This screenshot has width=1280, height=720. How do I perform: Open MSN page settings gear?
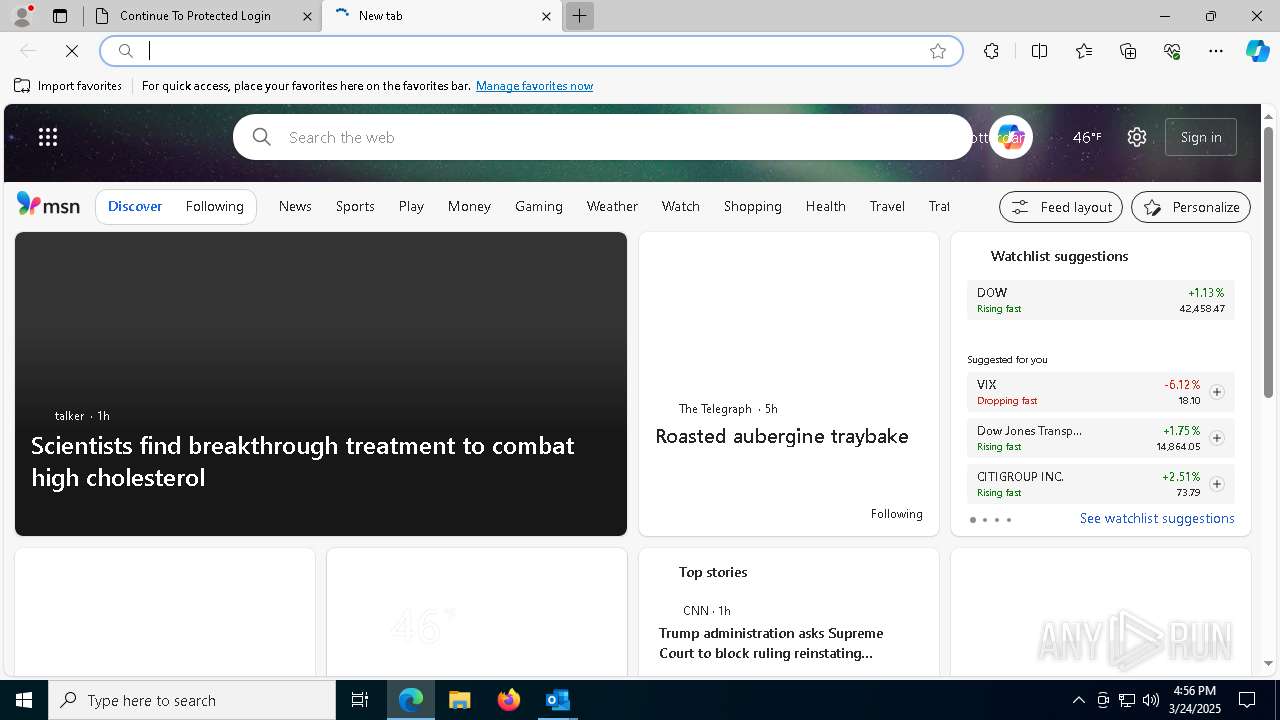1137,137
